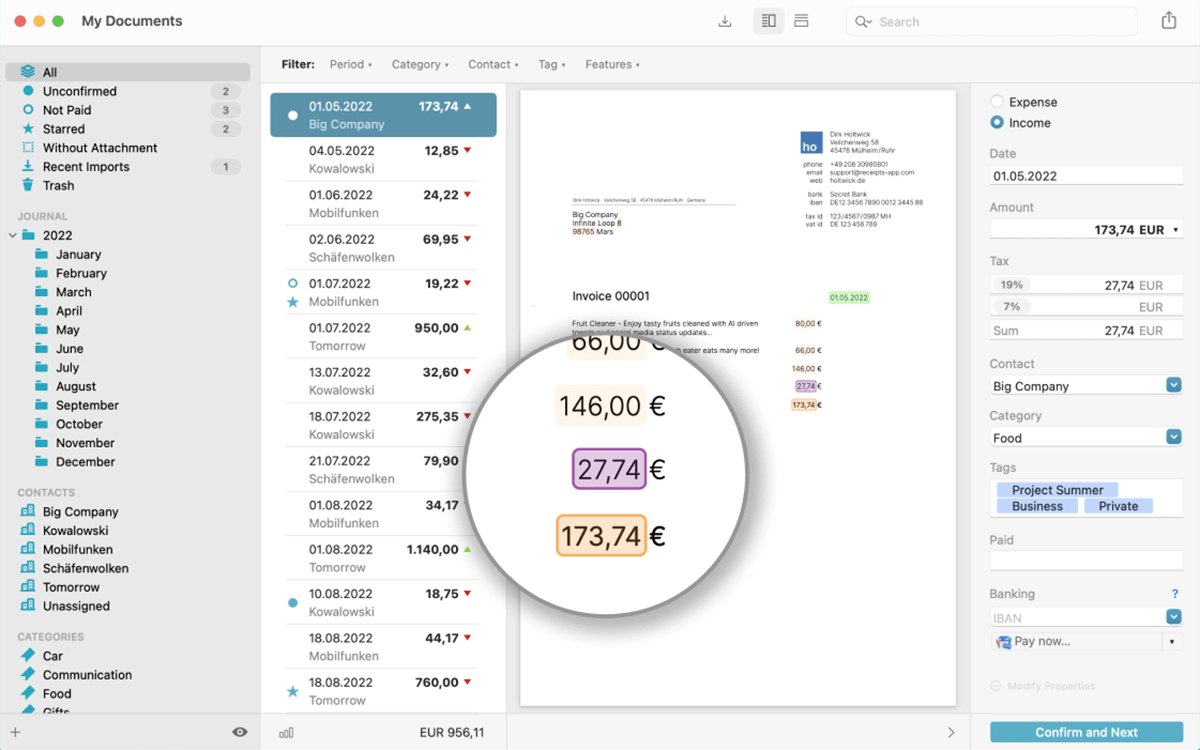Go to next page arrow below preview

[x=951, y=733]
